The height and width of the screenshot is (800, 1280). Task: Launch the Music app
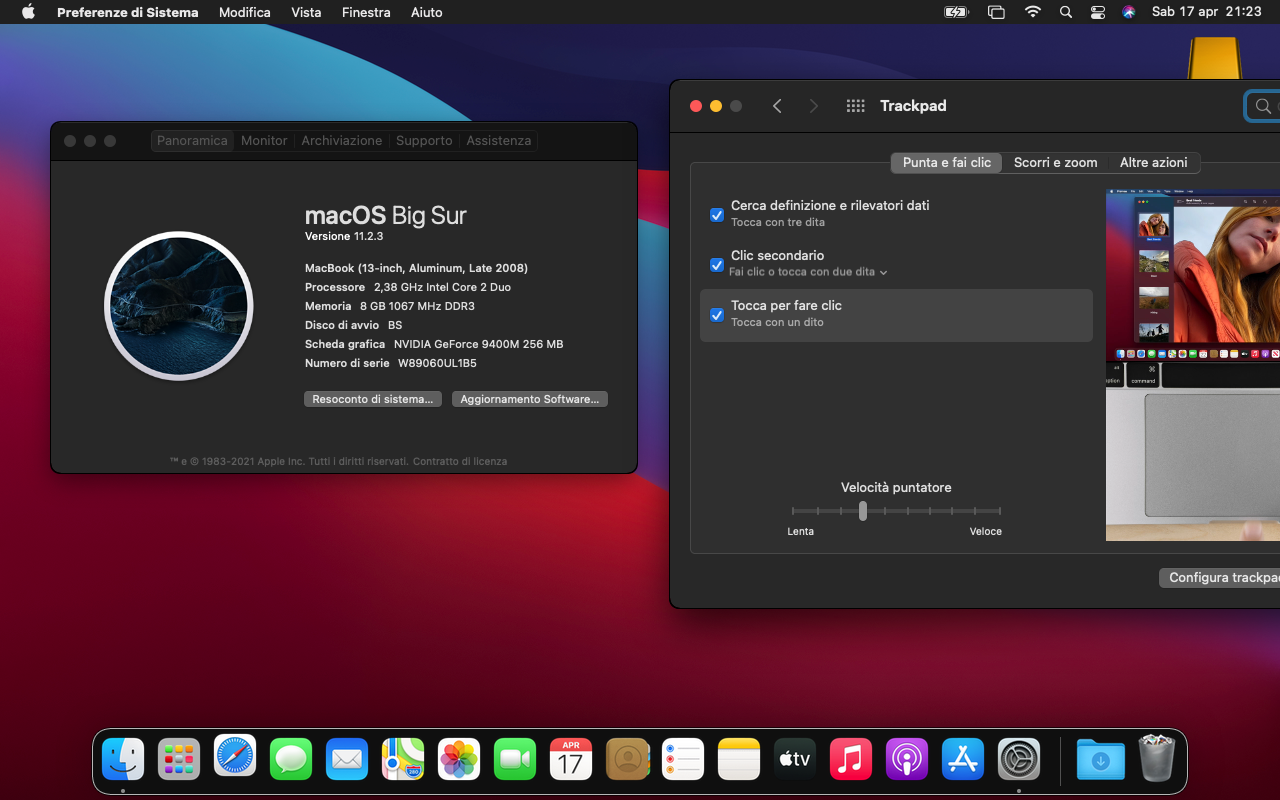pos(850,758)
